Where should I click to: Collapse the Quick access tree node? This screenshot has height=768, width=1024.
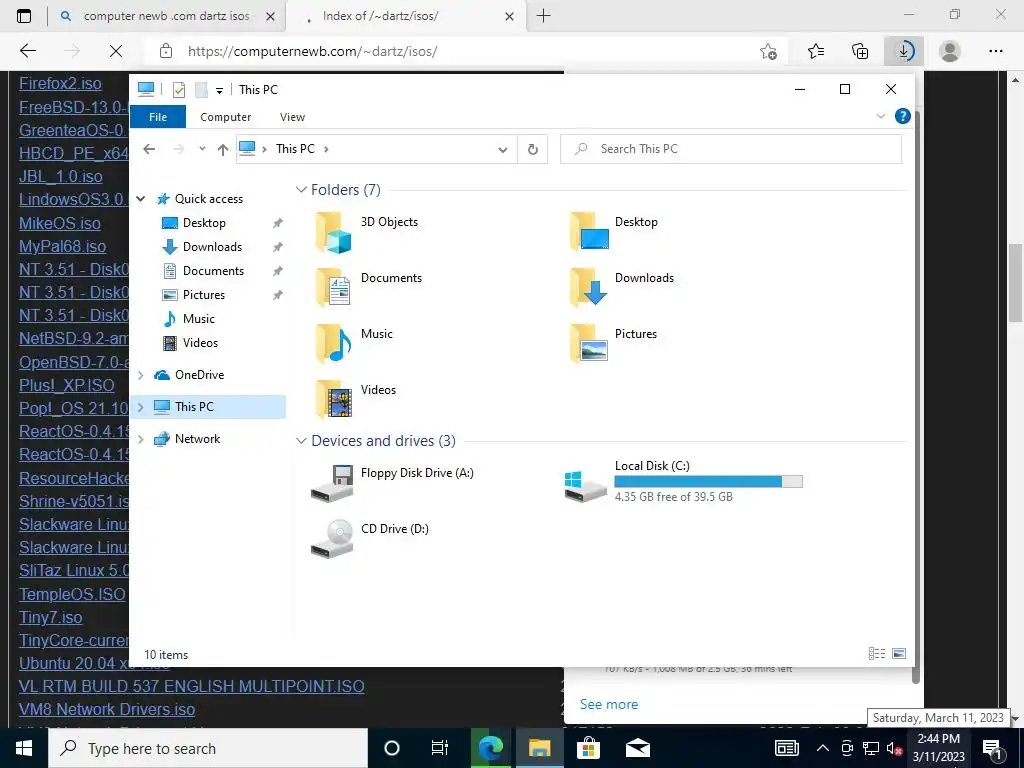click(x=140, y=199)
